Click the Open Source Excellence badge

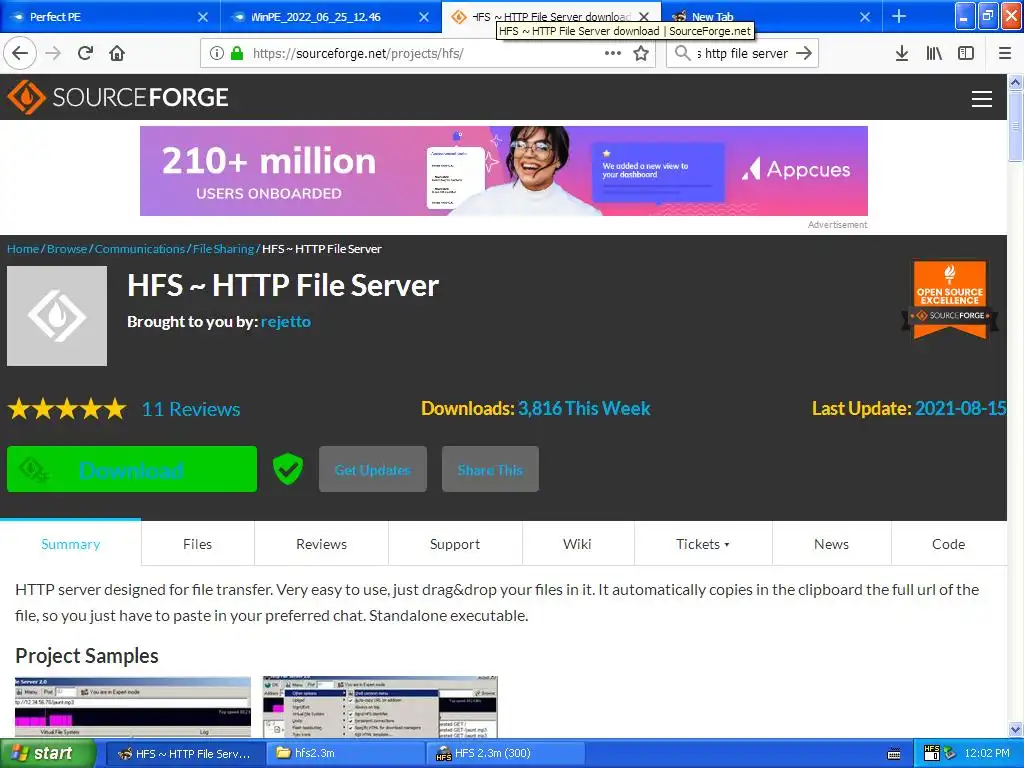pos(950,300)
